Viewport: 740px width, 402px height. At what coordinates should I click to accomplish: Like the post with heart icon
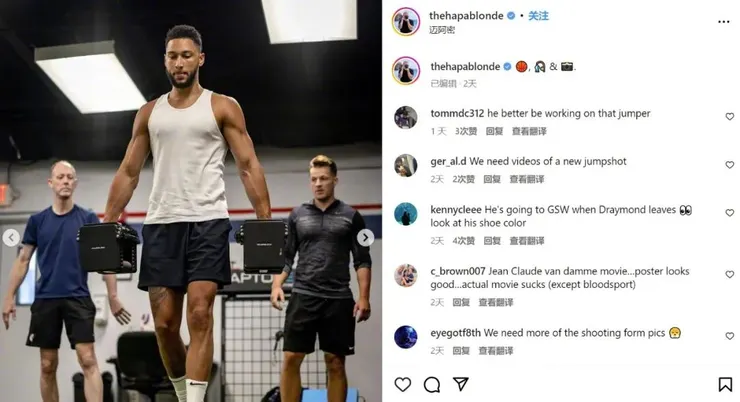(x=403, y=385)
